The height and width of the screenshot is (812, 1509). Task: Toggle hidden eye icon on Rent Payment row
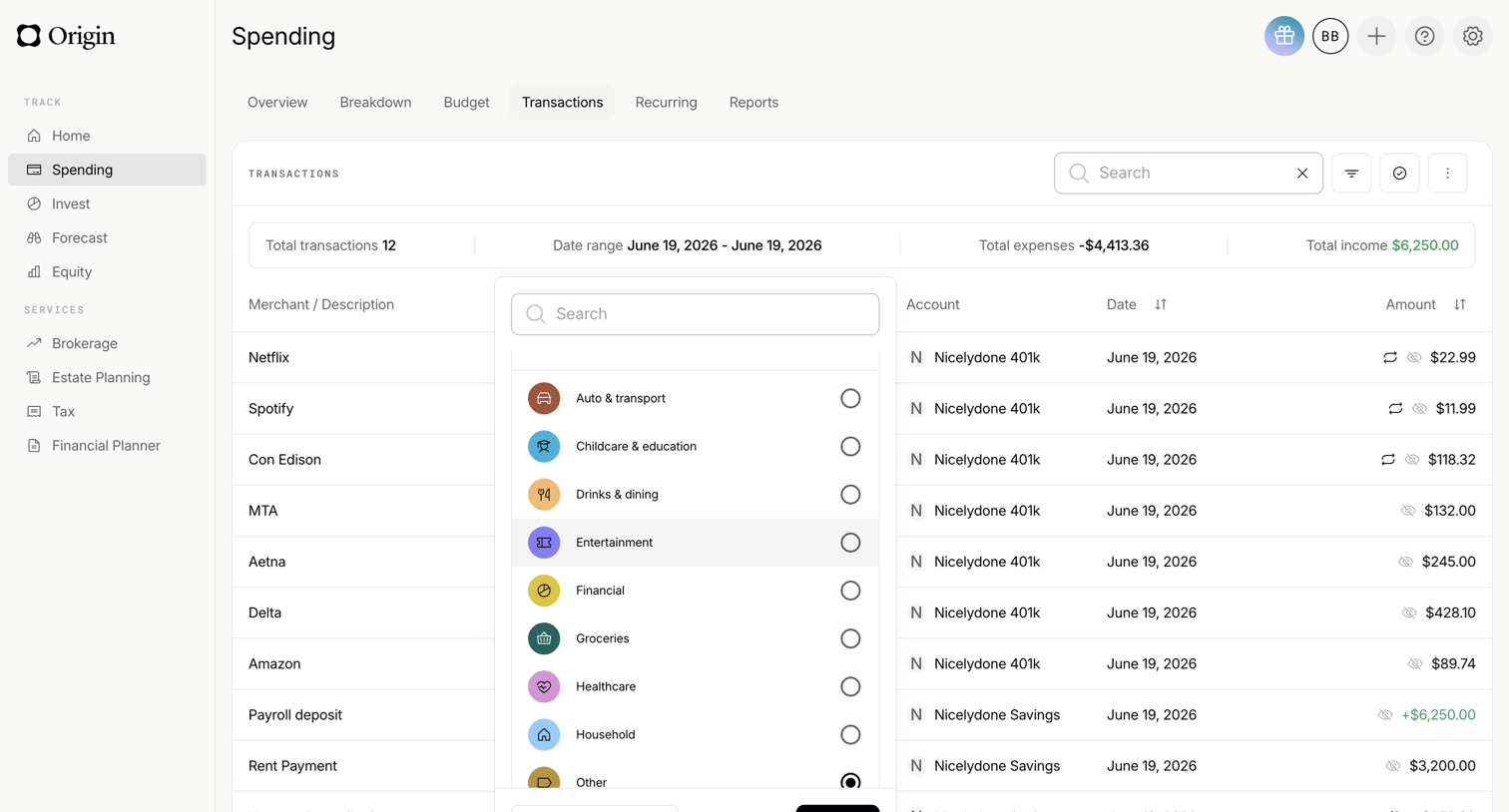(x=1393, y=765)
